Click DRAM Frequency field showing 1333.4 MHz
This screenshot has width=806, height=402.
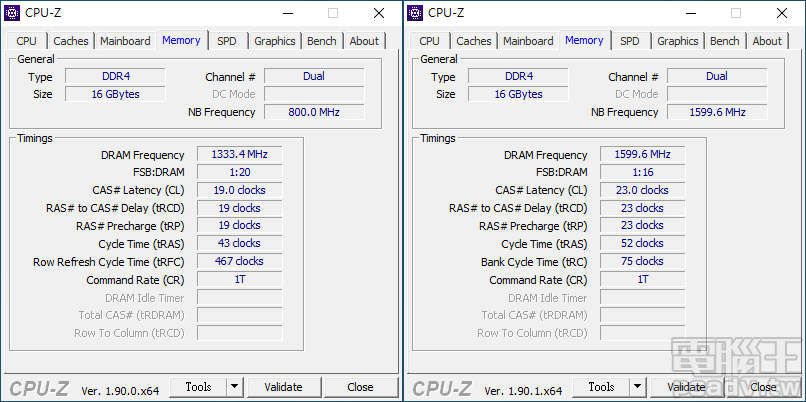click(239, 155)
